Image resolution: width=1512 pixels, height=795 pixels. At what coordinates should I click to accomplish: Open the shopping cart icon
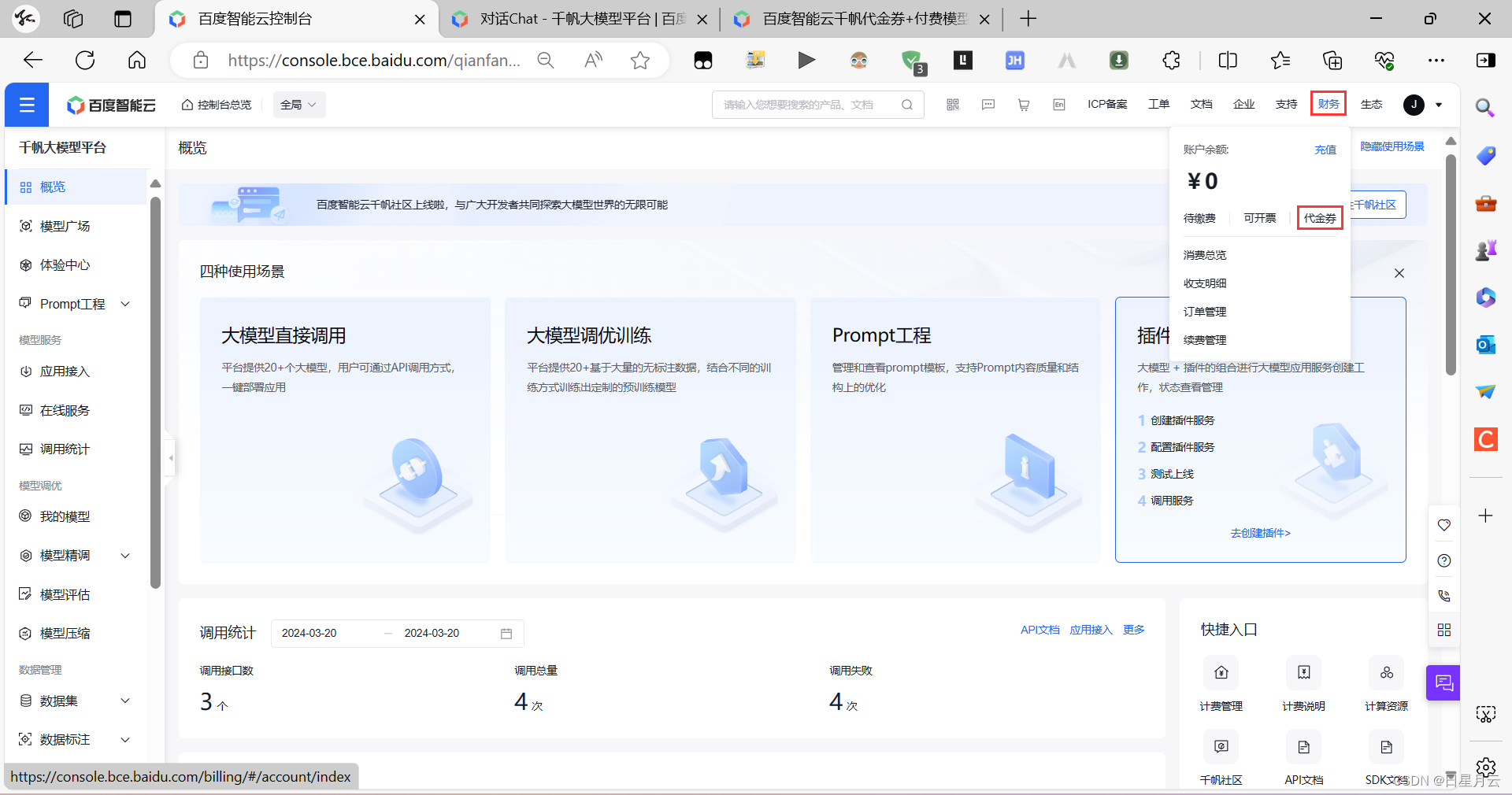pos(1024,105)
